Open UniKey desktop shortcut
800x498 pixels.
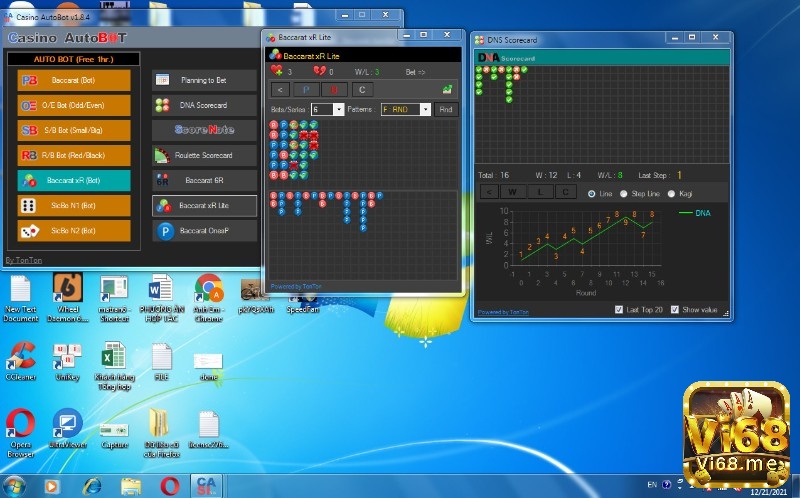(67, 362)
